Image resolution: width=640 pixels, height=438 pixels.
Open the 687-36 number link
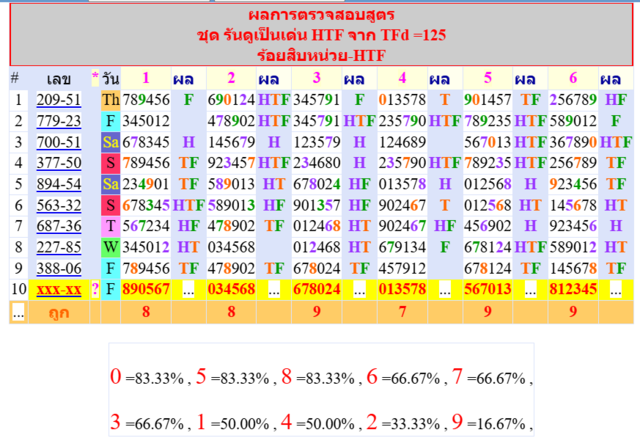pyautogui.click(x=59, y=226)
